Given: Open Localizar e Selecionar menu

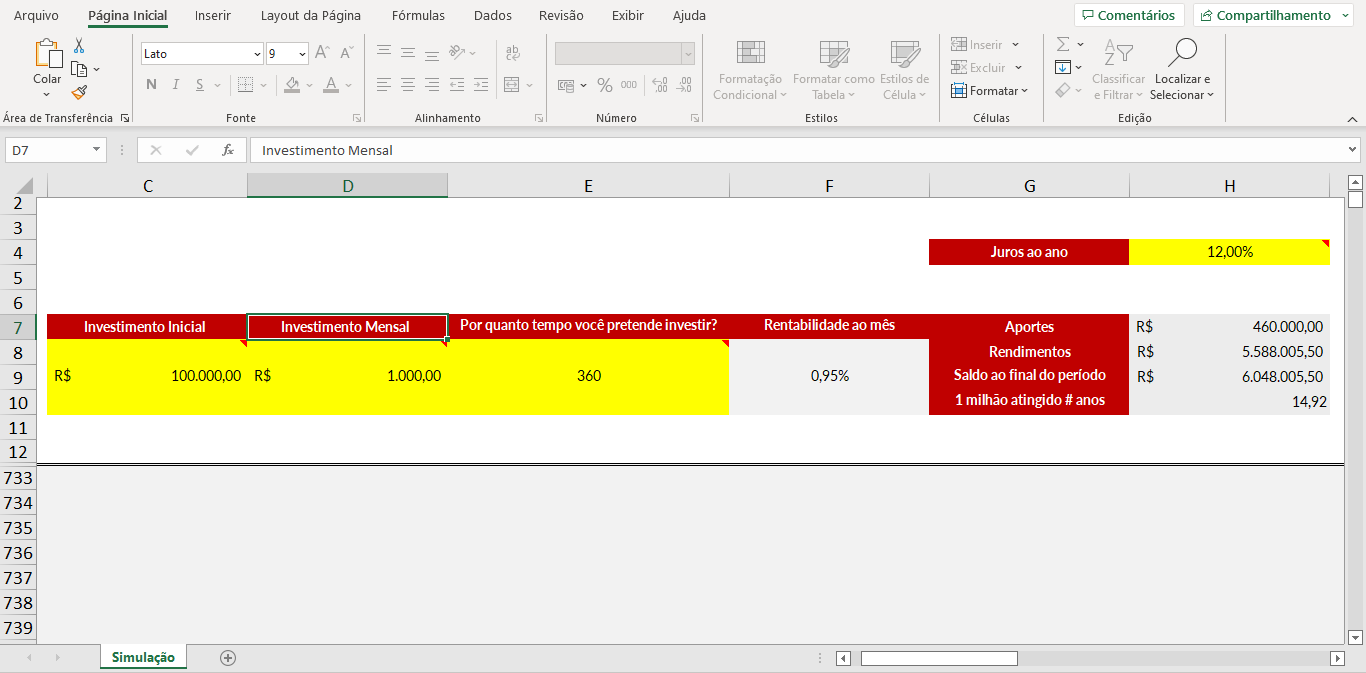Looking at the screenshot, I should pyautogui.click(x=1182, y=70).
